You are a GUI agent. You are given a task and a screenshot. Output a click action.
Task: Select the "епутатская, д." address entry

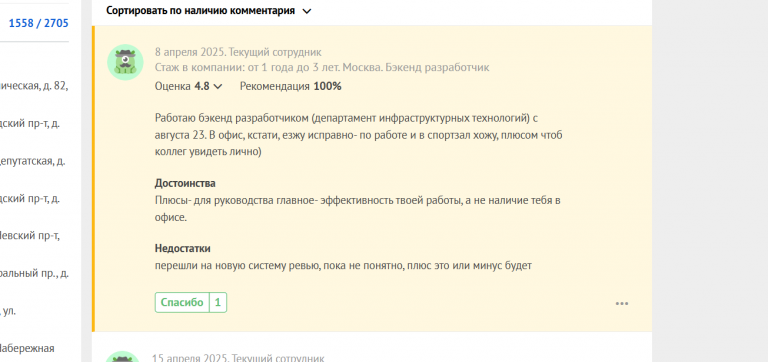[x=32, y=161]
